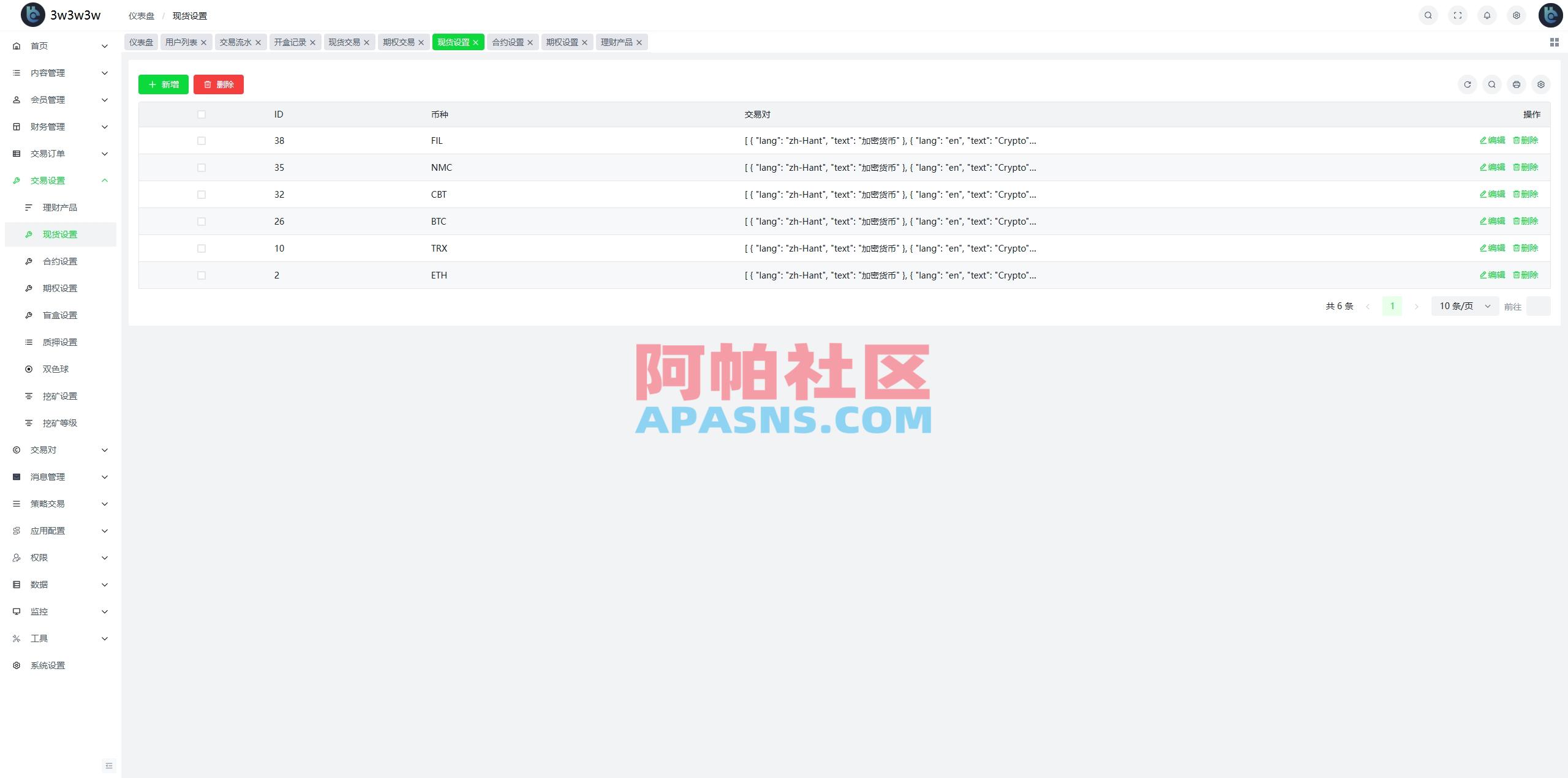
Task: Click the user avatar in top right
Action: coord(1550,15)
